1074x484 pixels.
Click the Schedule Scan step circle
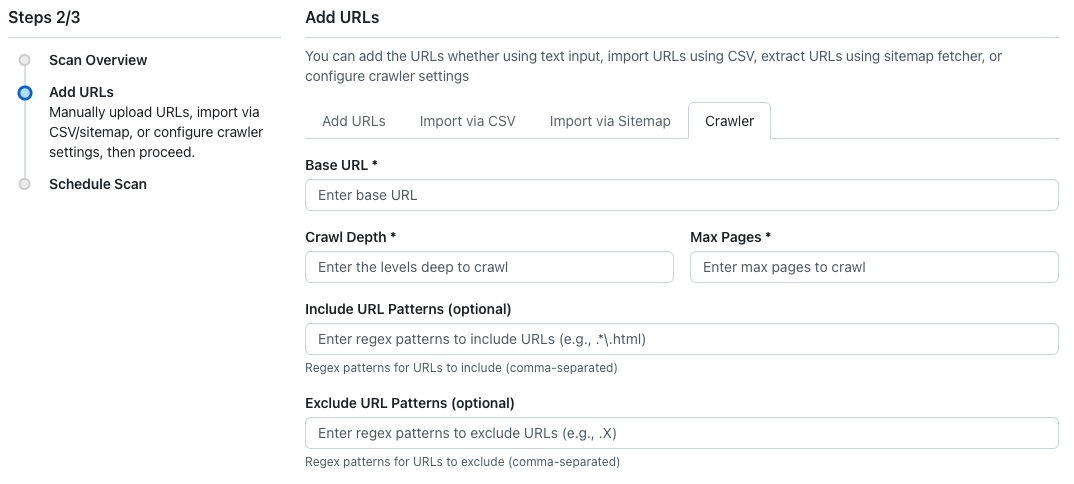pos(25,184)
